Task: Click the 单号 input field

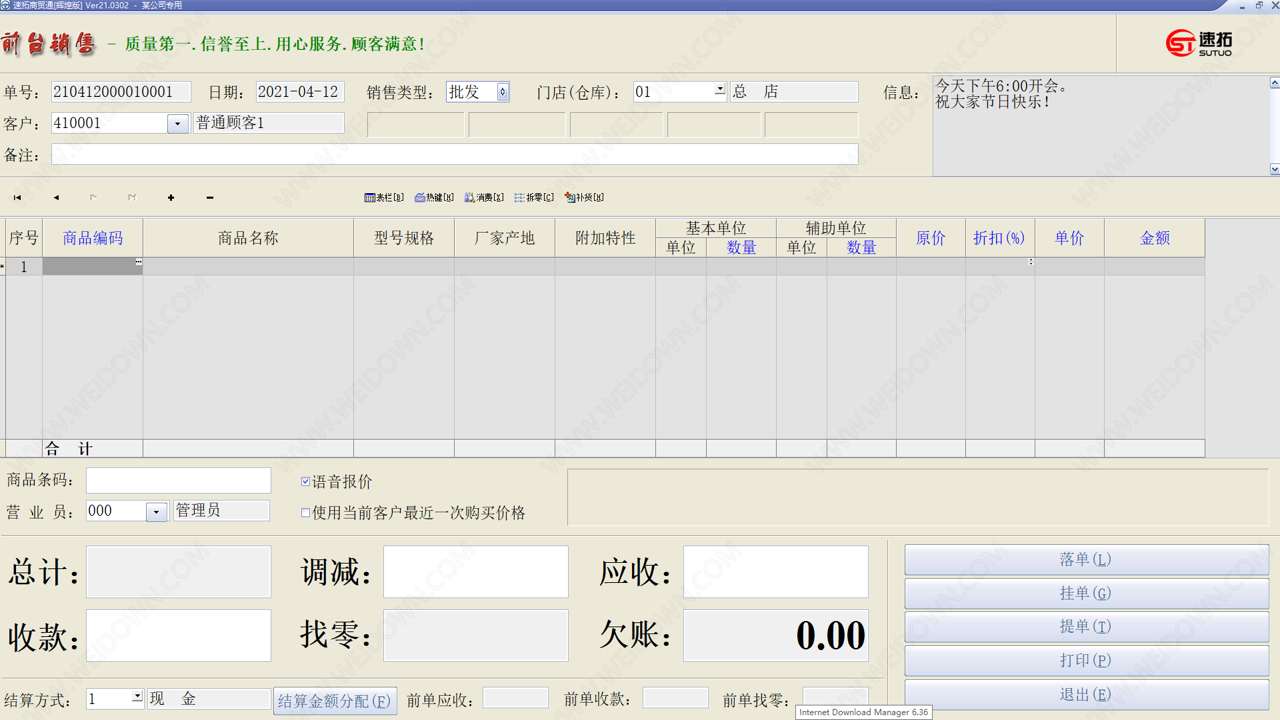Action: coord(121,92)
